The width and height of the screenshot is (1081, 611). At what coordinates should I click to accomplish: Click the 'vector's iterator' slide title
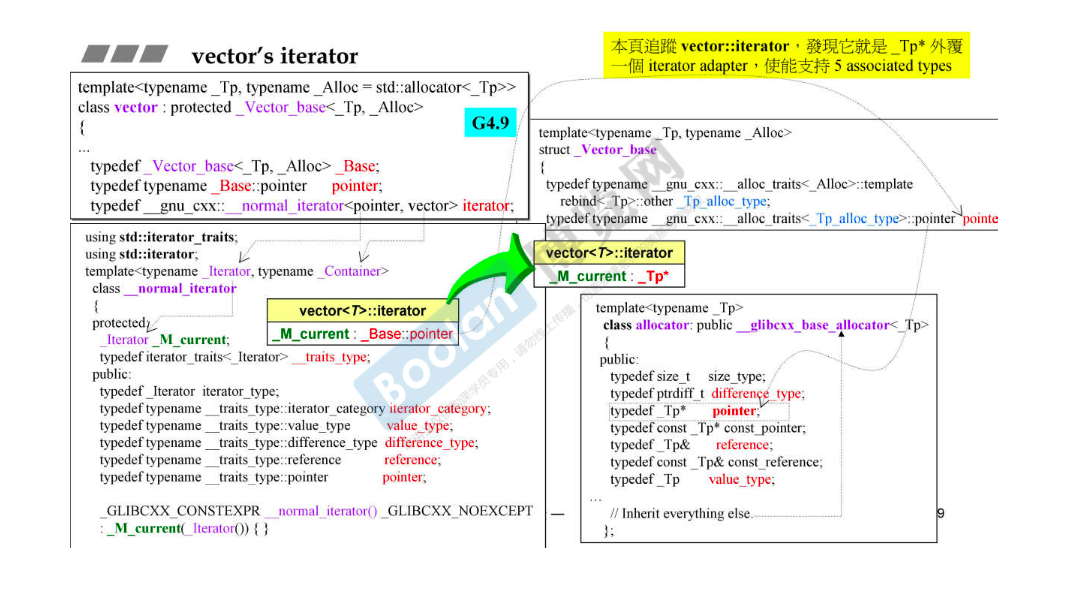tap(274, 55)
